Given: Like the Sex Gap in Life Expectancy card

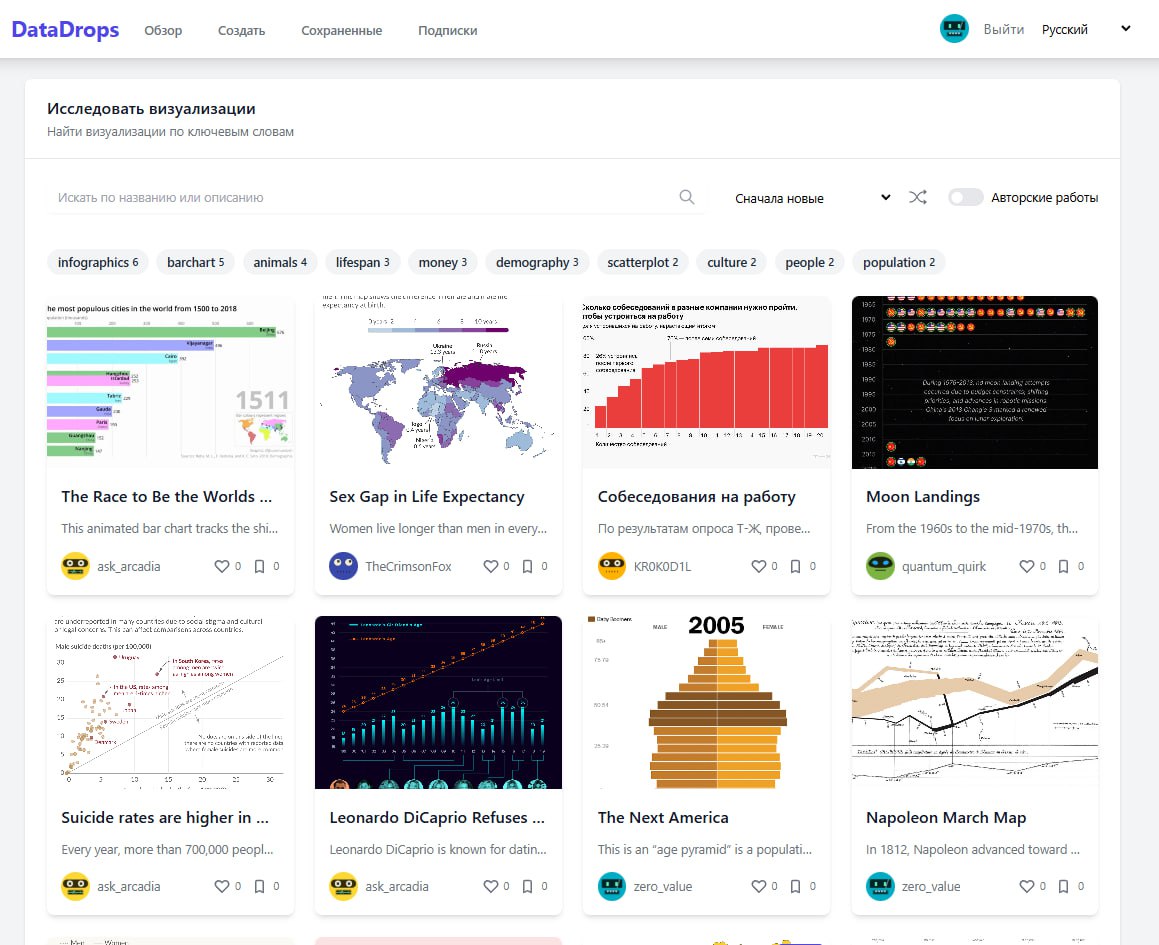Looking at the screenshot, I should pyautogui.click(x=492, y=565).
